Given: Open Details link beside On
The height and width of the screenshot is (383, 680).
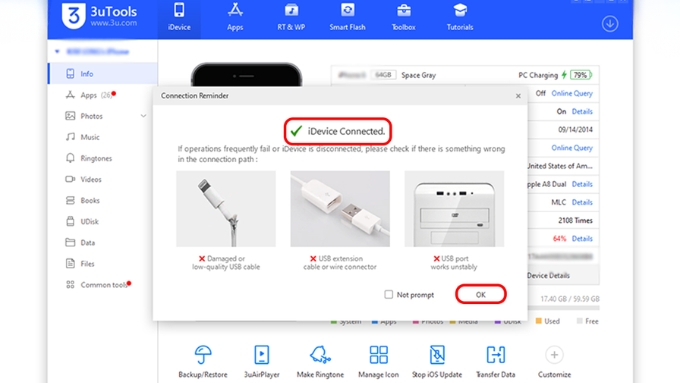Looking at the screenshot, I should [x=582, y=111].
